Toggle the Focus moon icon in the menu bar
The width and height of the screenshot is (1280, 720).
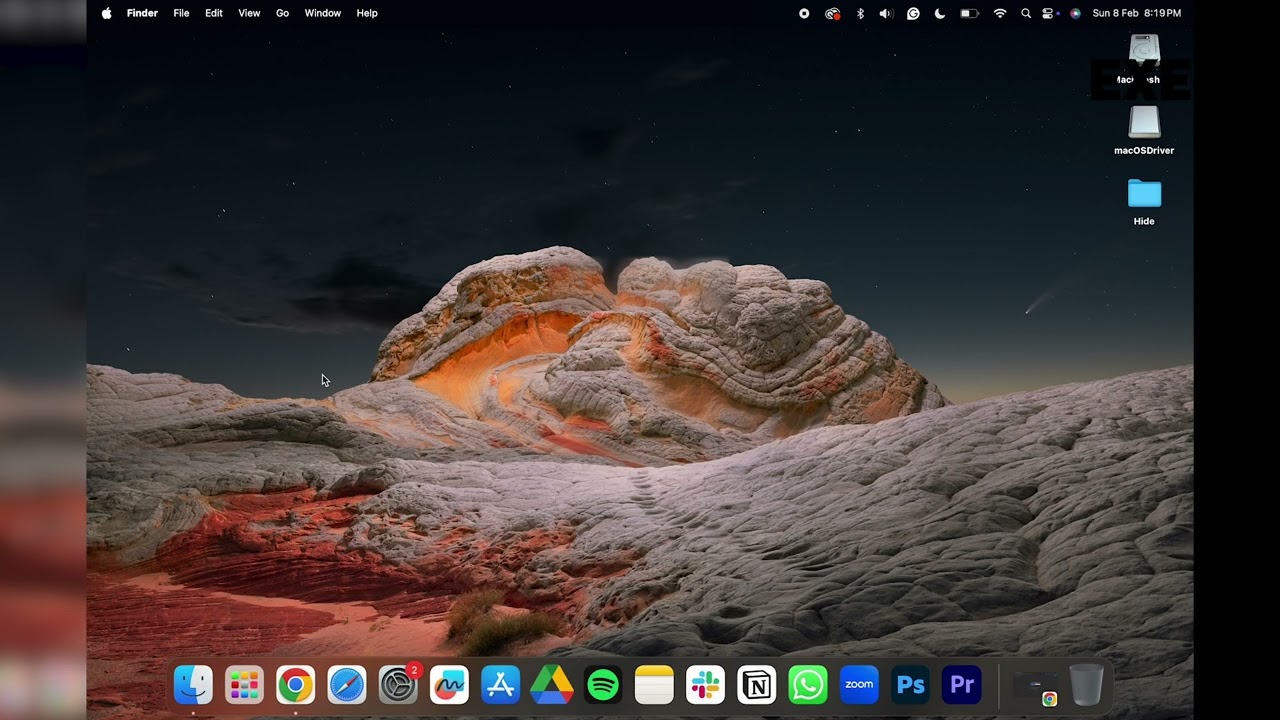tap(940, 13)
